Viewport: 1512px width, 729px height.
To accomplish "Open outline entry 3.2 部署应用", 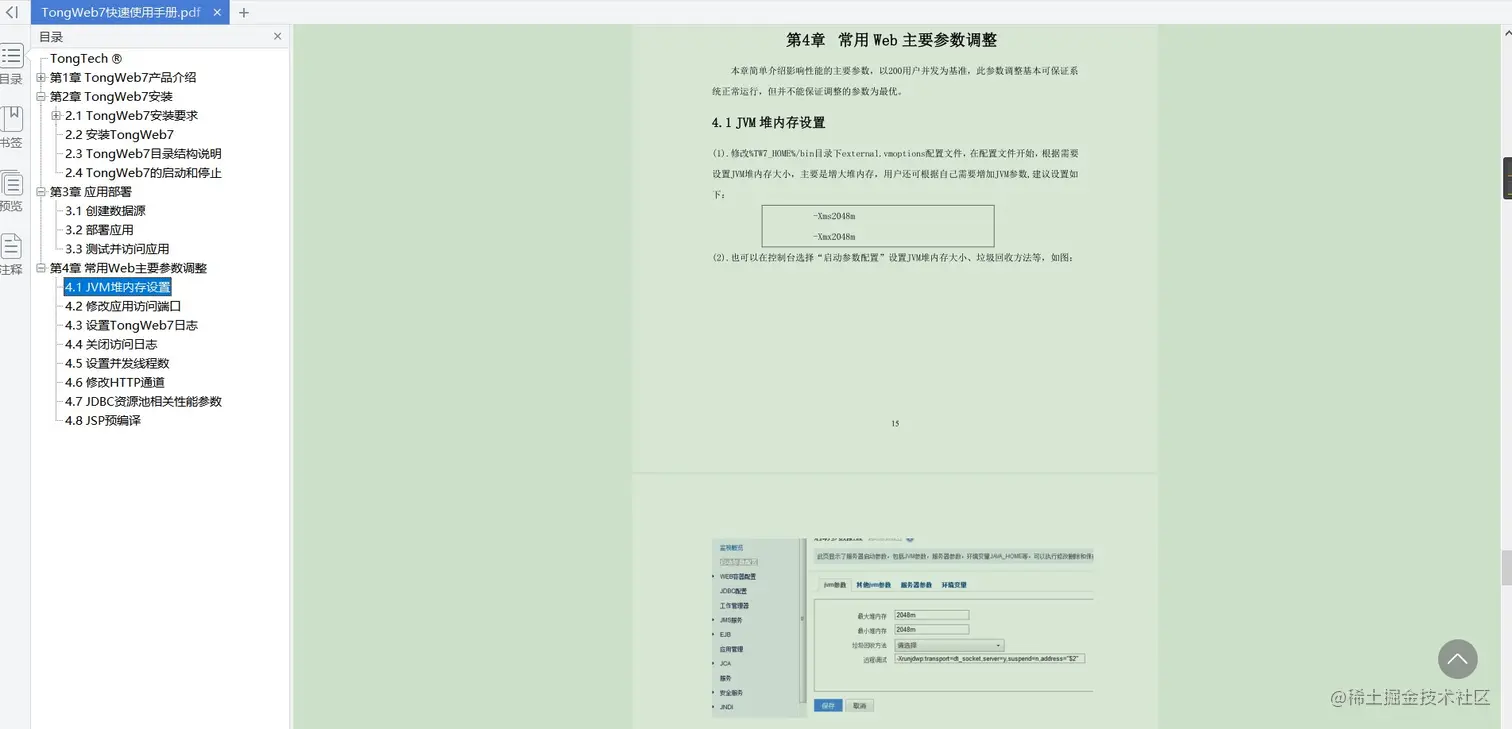I will click(99, 229).
